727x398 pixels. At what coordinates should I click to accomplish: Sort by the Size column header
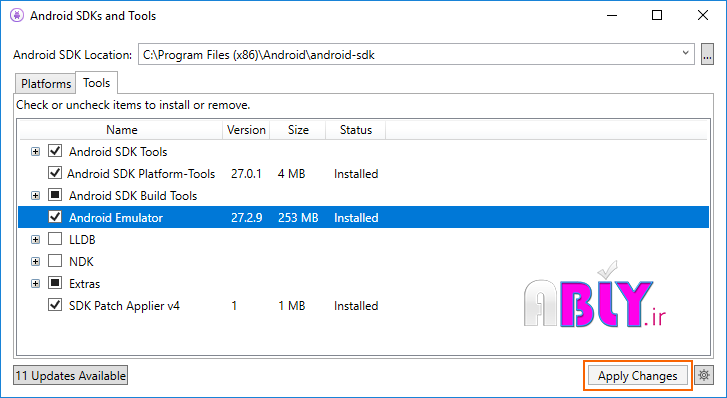click(298, 130)
